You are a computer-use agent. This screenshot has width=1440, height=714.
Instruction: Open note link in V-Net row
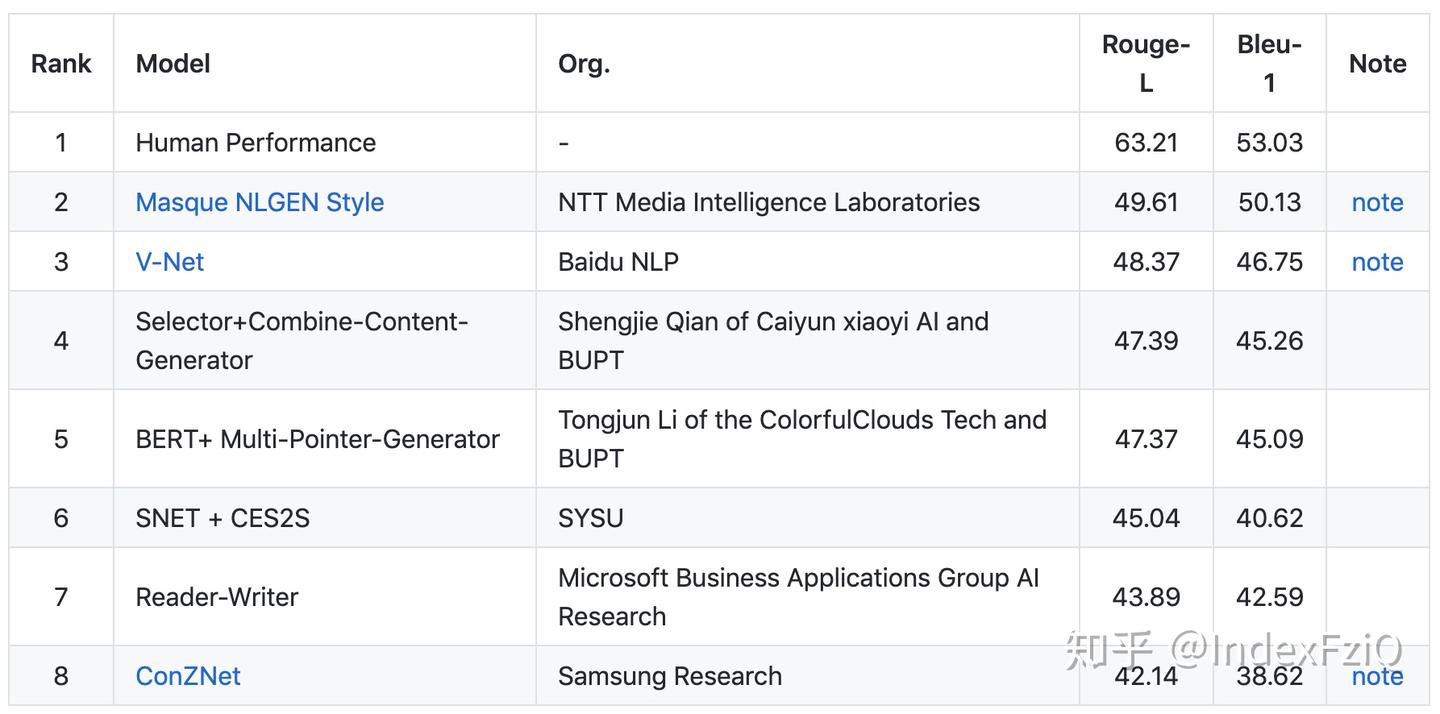coord(1377,262)
